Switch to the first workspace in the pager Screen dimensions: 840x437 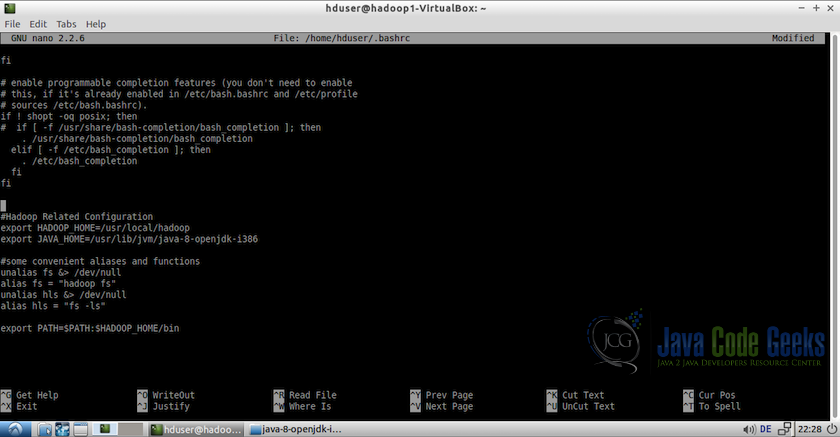(x=105, y=429)
